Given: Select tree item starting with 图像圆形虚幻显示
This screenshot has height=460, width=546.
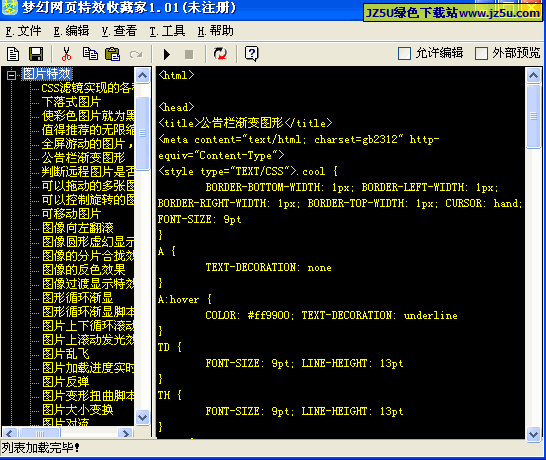Looking at the screenshot, I should pyautogui.click(x=88, y=242).
